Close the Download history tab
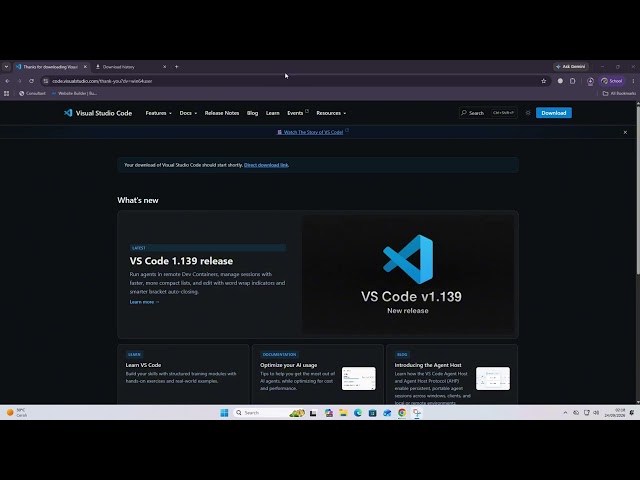Image resolution: width=640 pixels, height=480 pixels. pos(164,67)
